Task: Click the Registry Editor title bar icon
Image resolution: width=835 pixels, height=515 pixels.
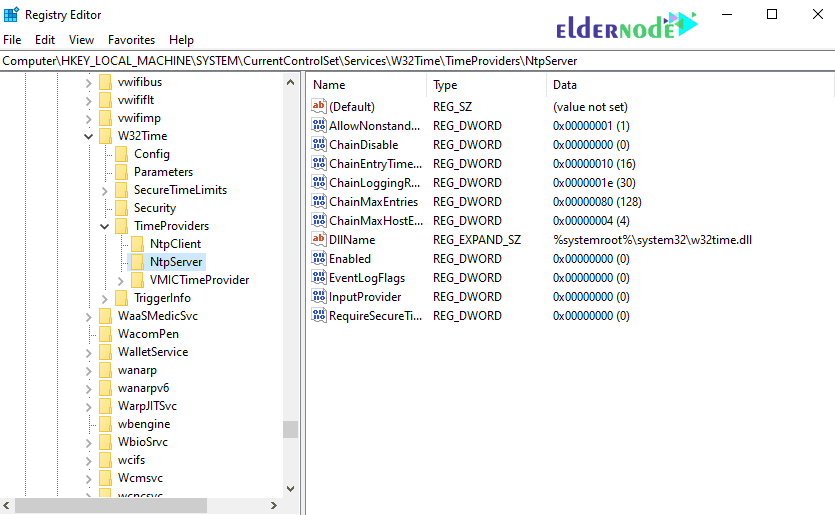Action: coord(12,15)
